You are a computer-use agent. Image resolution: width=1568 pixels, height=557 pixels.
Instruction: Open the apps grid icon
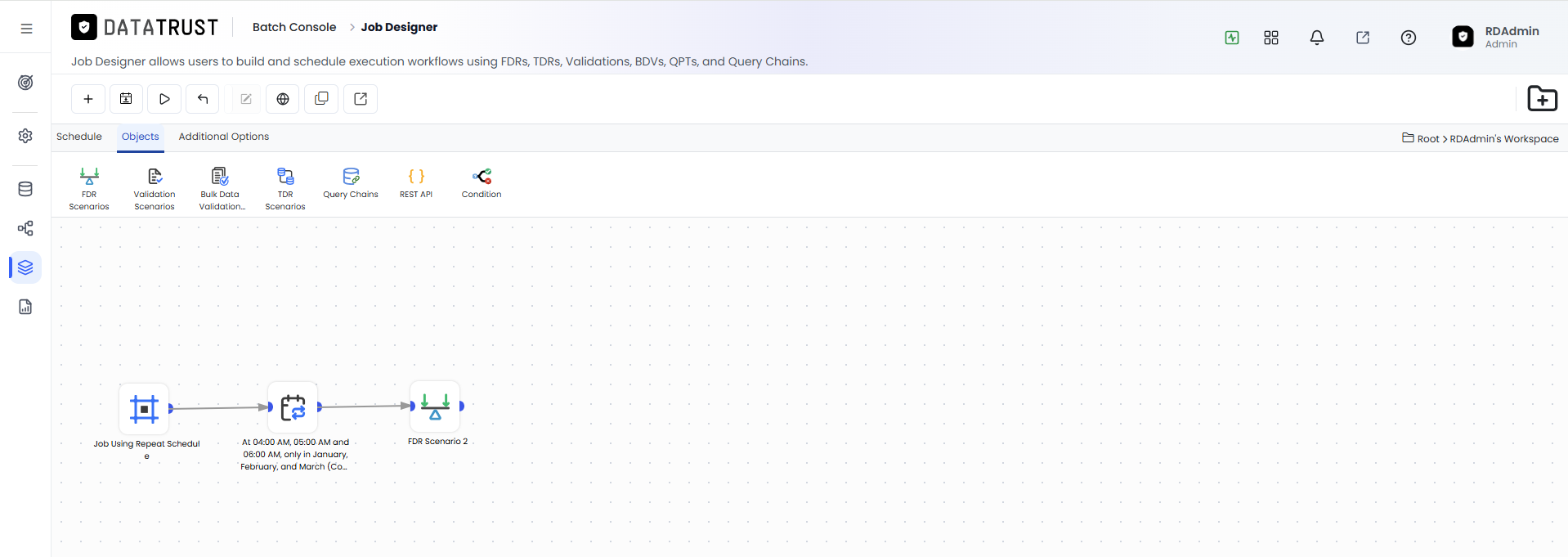pos(1271,38)
